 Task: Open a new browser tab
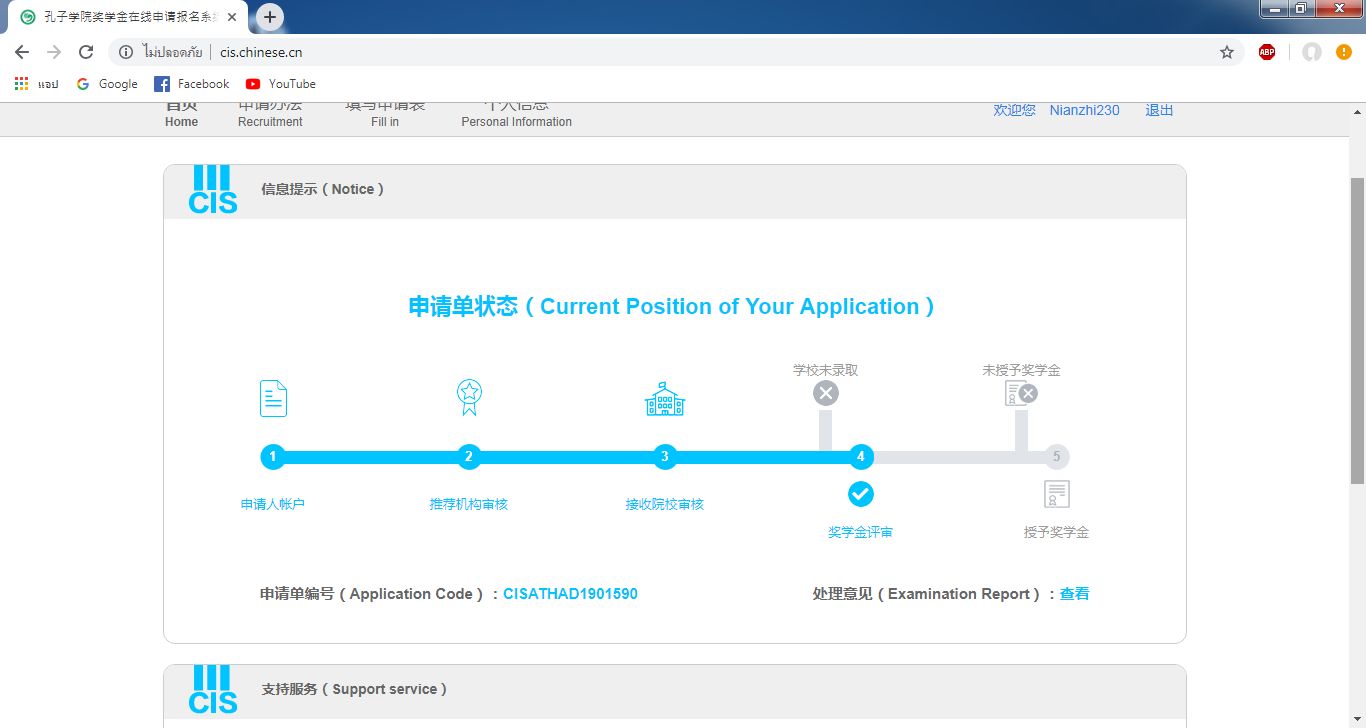click(270, 17)
